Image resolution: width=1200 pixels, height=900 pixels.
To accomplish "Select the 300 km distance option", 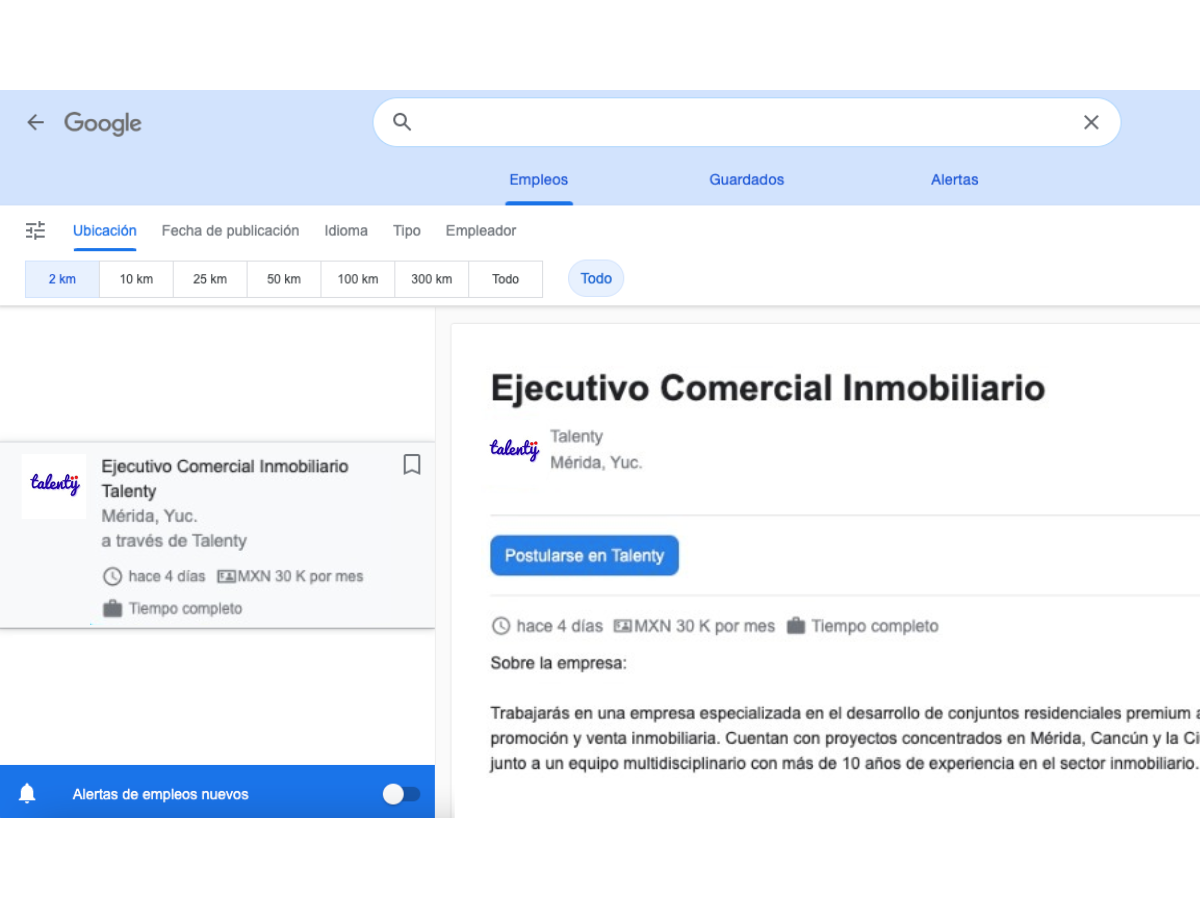I will pyautogui.click(x=431, y=279).
